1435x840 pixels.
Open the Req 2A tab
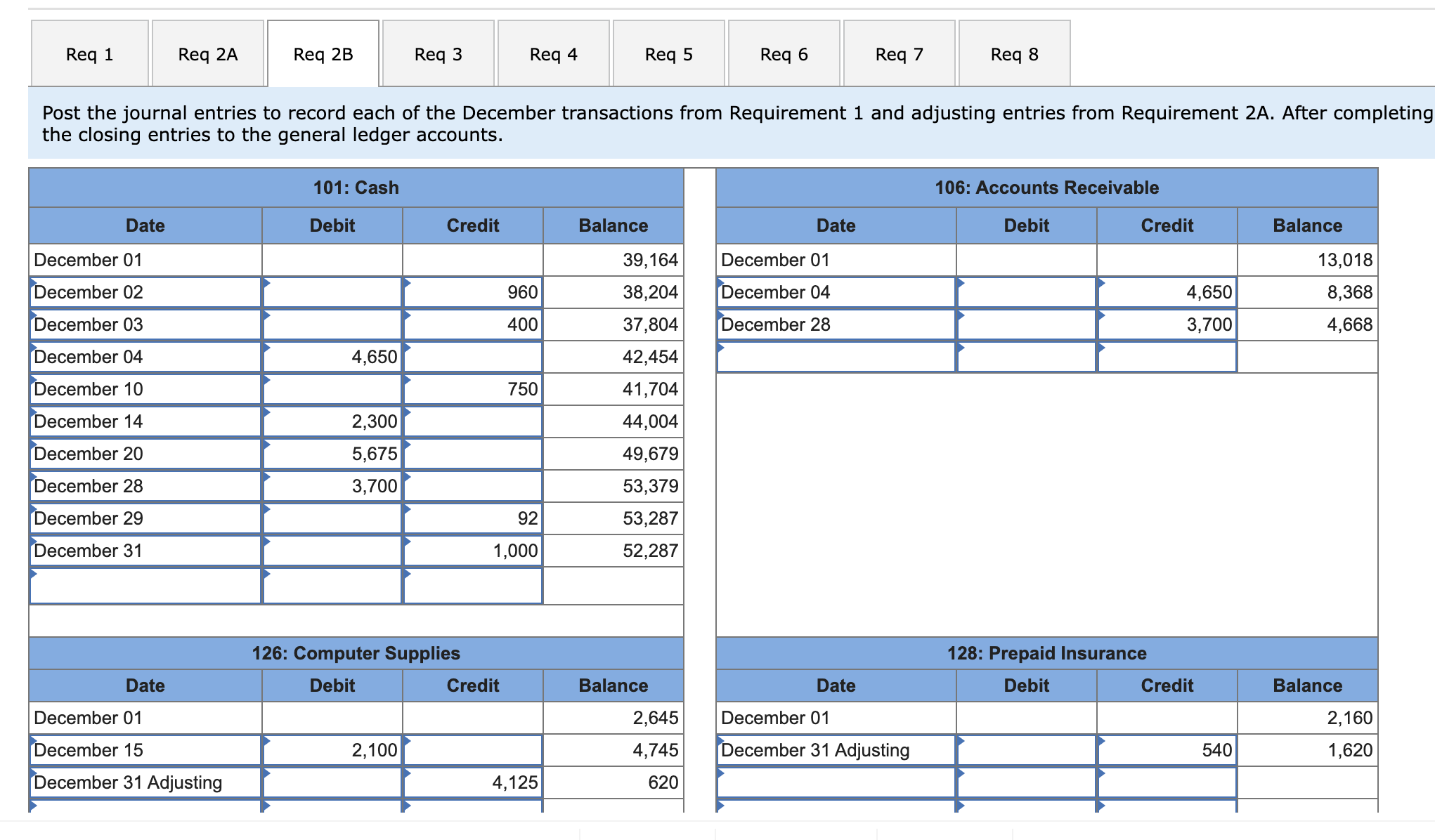click(208, 54)
